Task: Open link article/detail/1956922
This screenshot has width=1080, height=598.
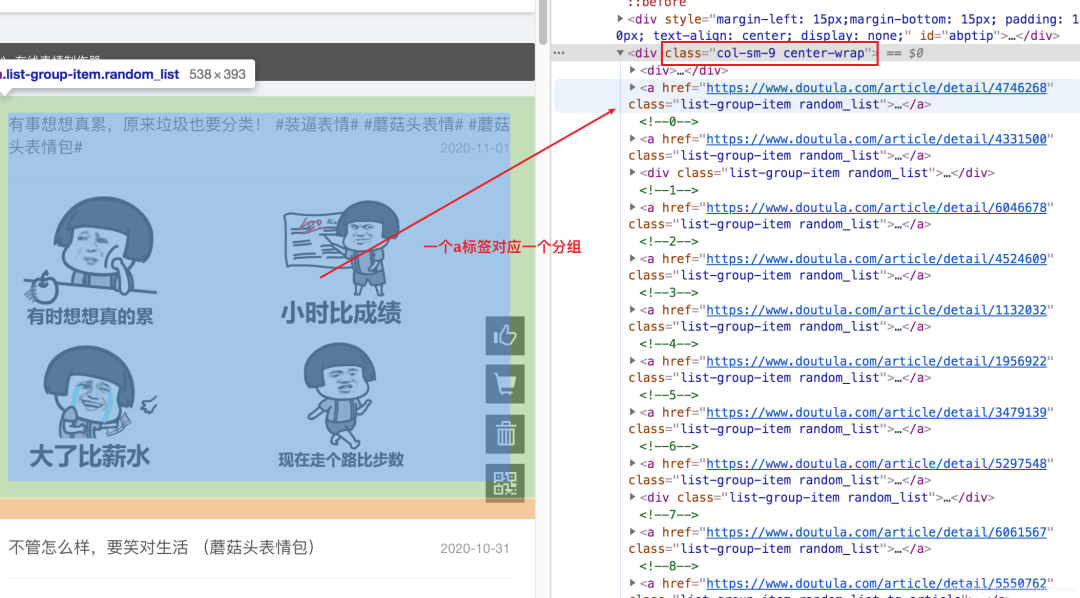Action: click(x=876, y=361)
